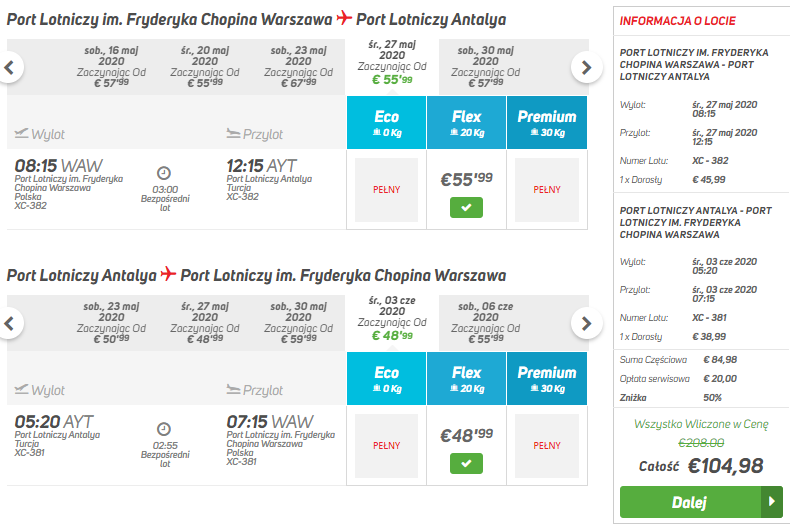Select the full Premium fare for flight XC-381
Image resolution: width=790 pixels, height=528 pixels.
(x=547, y=446)
